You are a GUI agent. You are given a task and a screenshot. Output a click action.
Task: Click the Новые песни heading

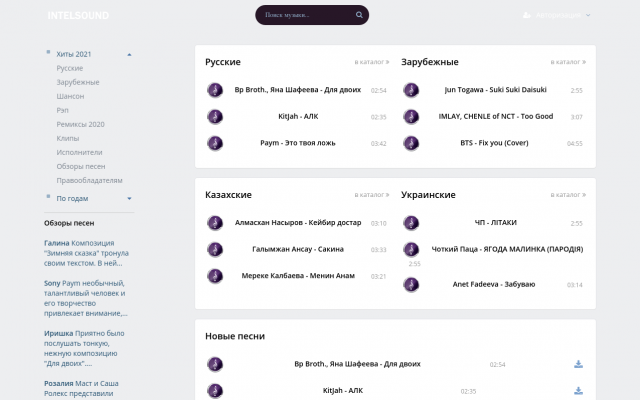coord(235,336)
